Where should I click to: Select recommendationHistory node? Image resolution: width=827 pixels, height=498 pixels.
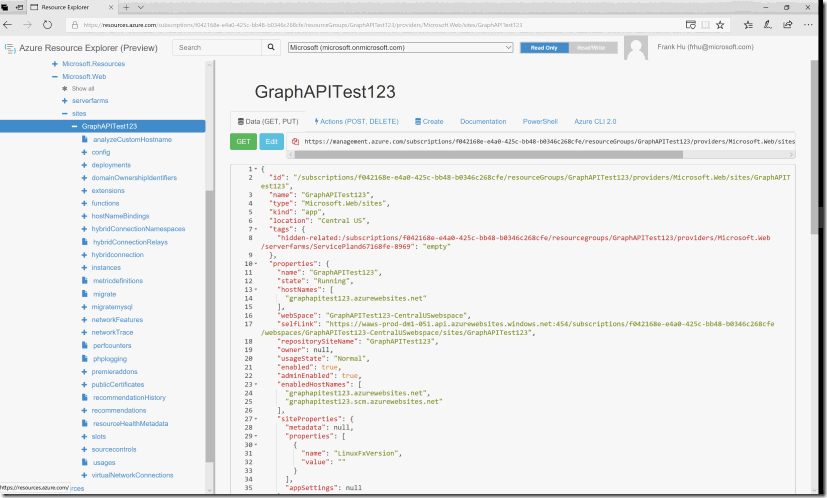point(129,398)
